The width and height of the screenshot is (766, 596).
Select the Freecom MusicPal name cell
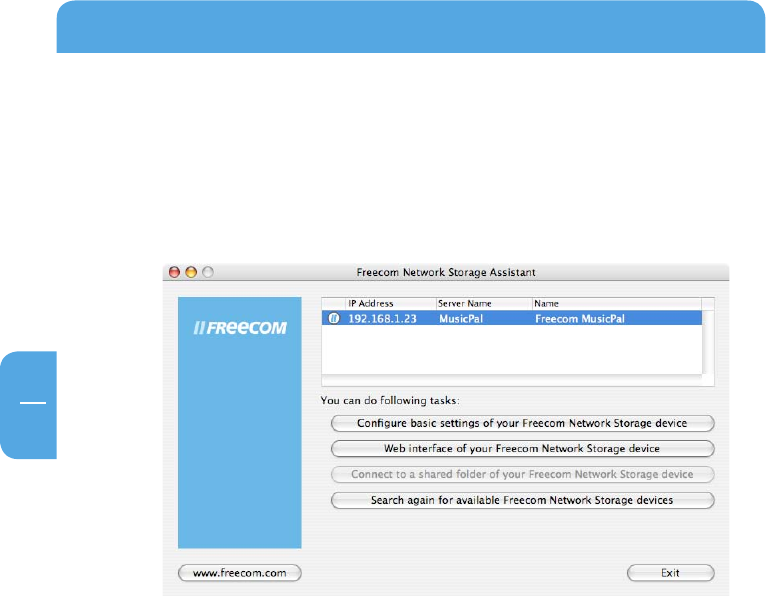click(x=579, y=319)
